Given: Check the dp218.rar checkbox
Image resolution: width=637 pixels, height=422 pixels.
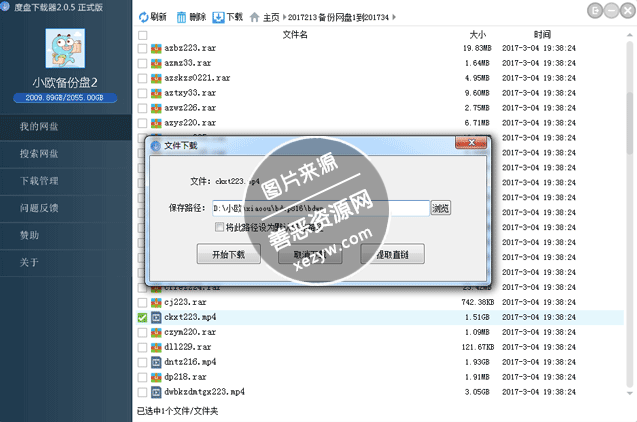Looking at the screenshot, I should 142,378.
